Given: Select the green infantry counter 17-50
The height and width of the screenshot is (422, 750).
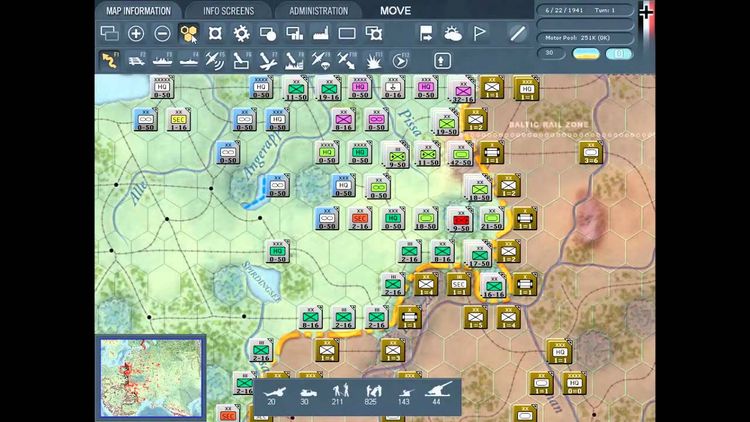Looking at the screenshot, I should [479, 254].
